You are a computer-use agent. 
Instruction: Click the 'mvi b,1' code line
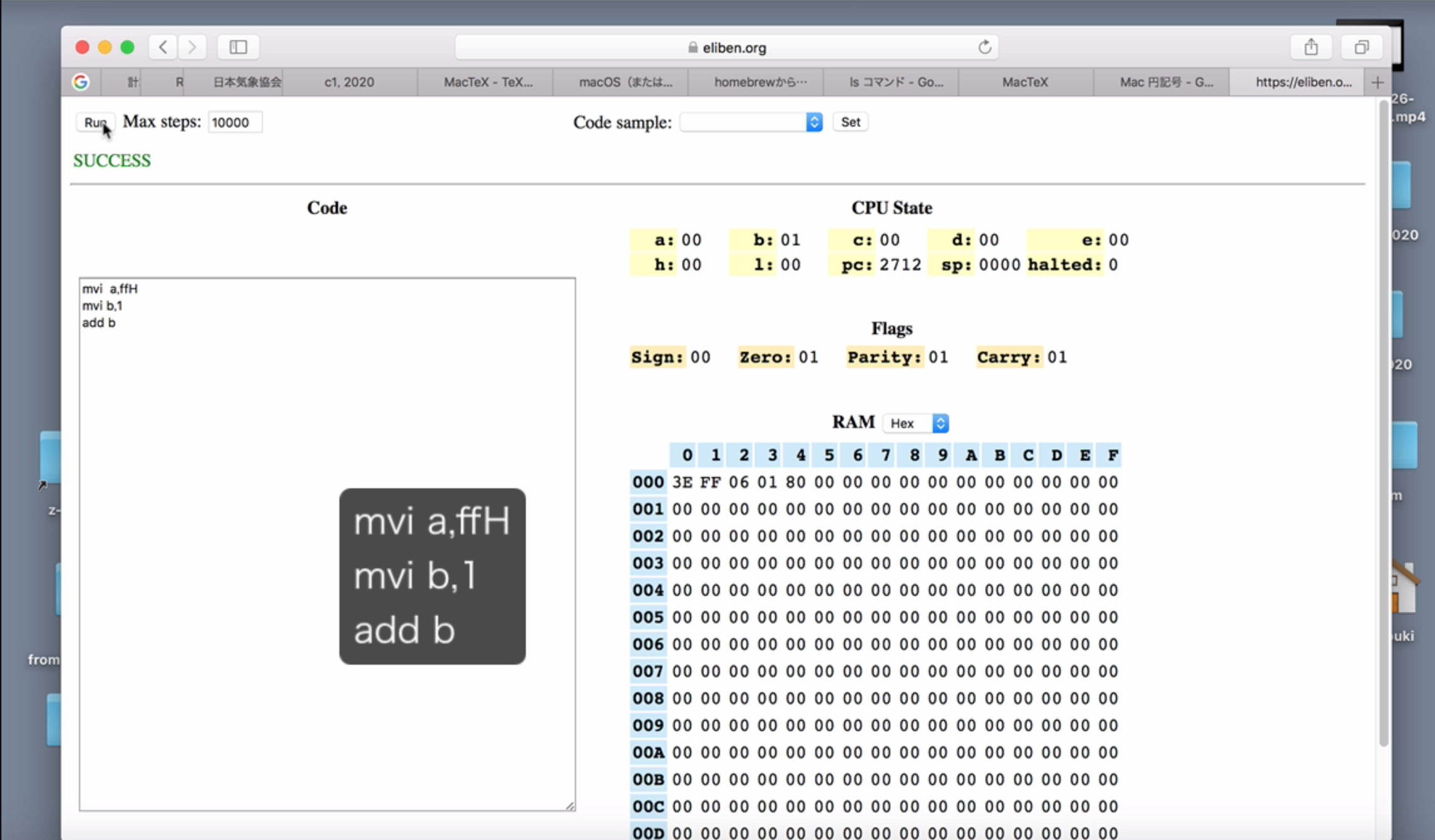(x=102, y=305)
